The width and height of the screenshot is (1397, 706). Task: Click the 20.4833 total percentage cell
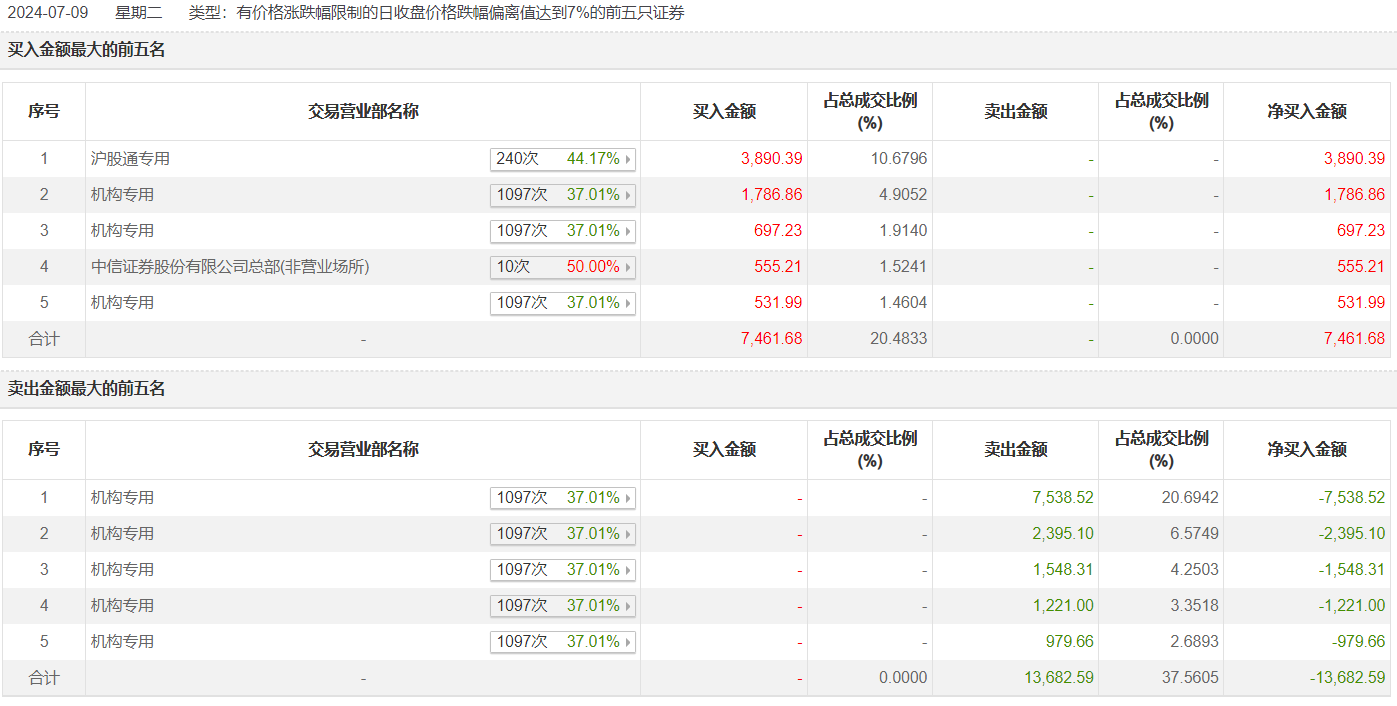[x=899, y=339]
